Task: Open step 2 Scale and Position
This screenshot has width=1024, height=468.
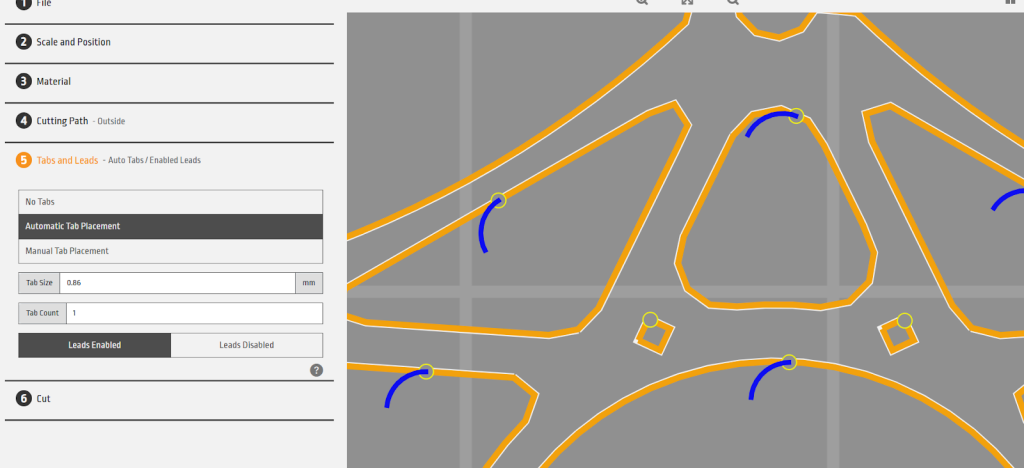Action: coord(169,42)
